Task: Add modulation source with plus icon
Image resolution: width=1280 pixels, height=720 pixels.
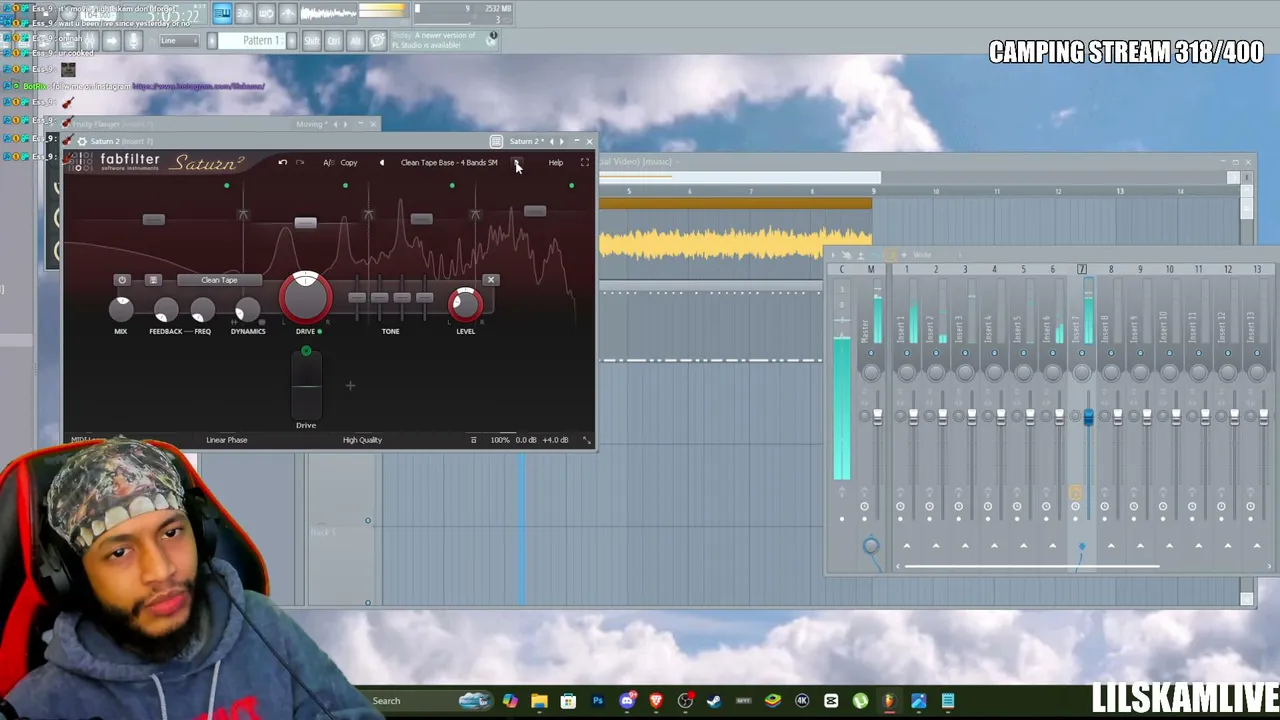Action: (350, 385)
